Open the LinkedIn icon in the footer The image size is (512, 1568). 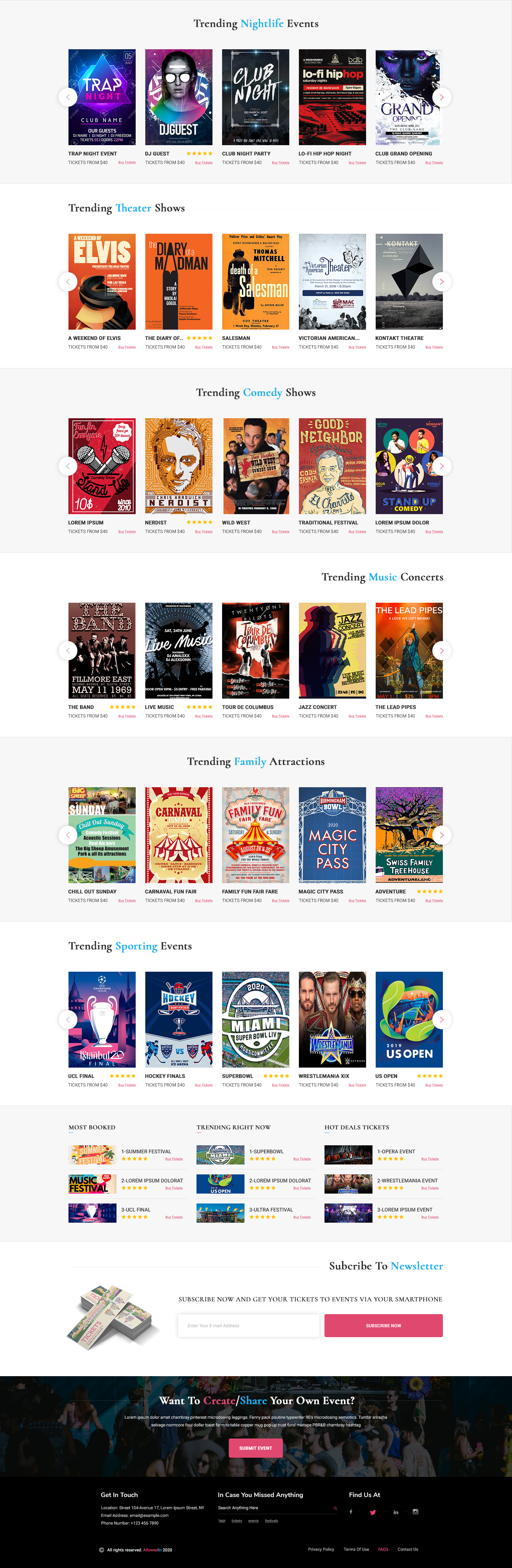click(x=396, y=1512)
